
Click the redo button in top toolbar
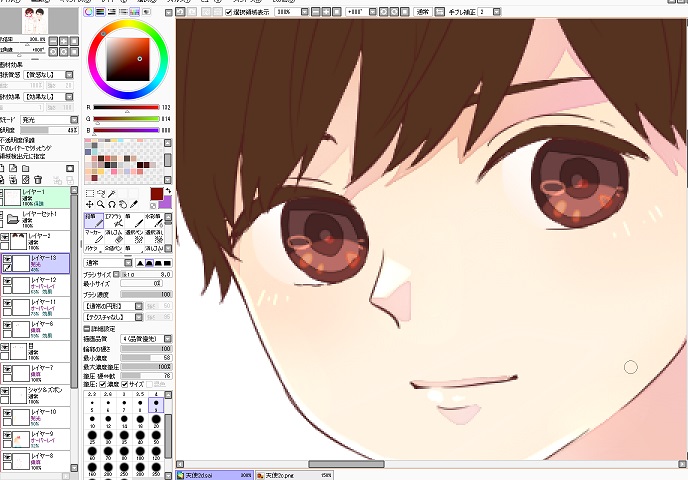(192, 12)
